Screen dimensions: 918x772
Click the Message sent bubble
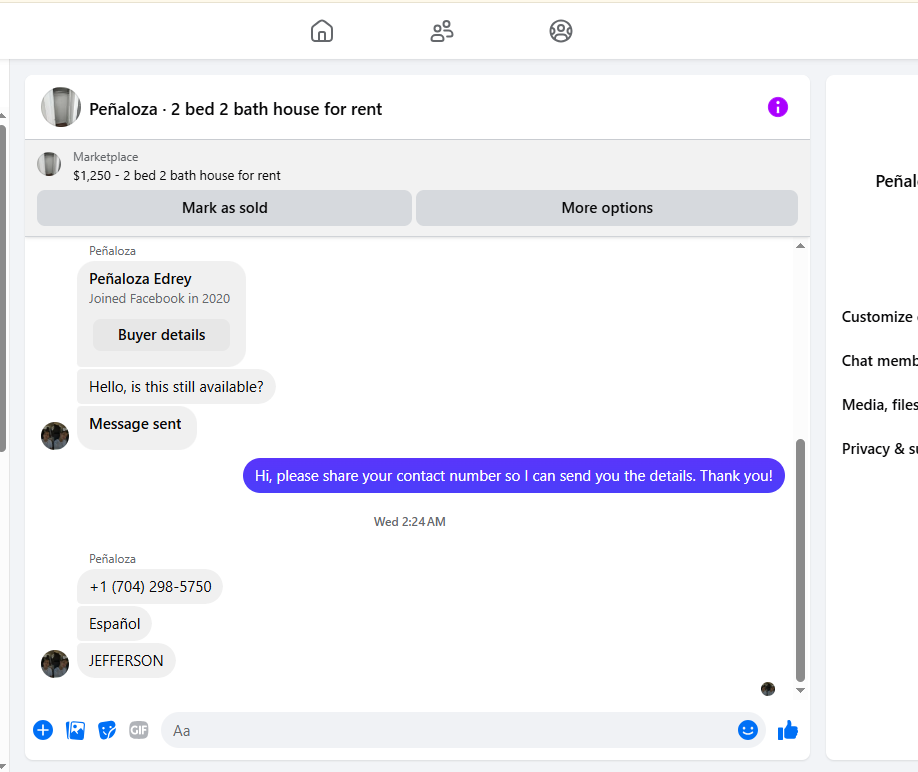(136, 428)
